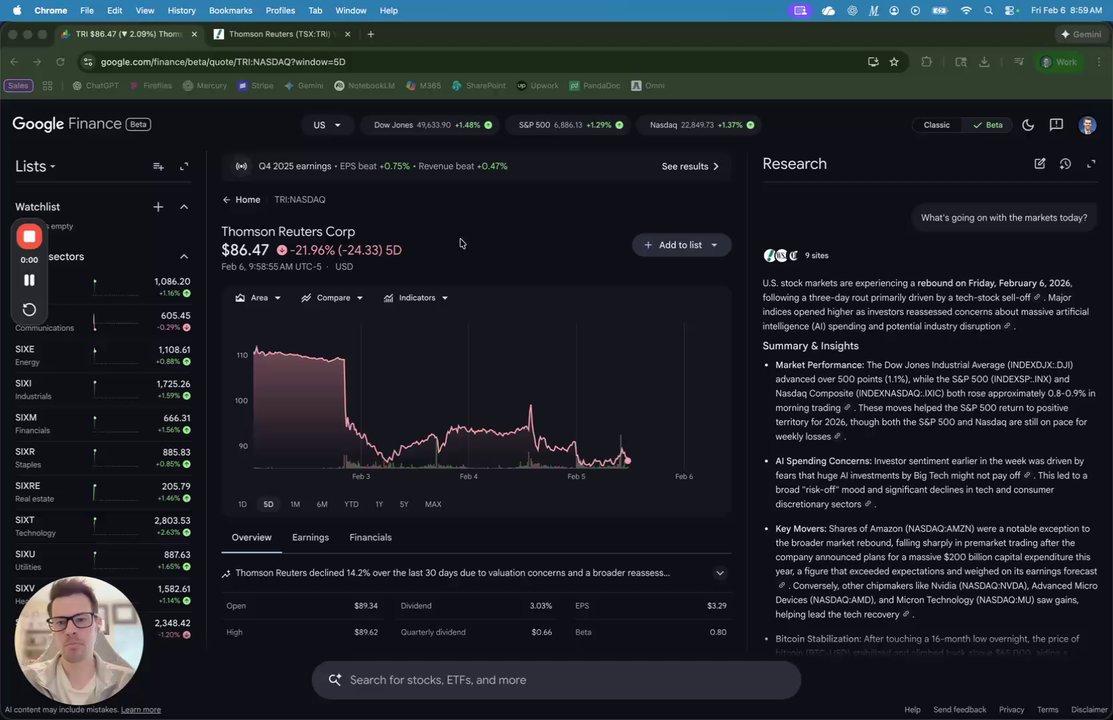Screen dimensions: 1113x720
Task: Open the Google account avatar
Action: 1087,125
